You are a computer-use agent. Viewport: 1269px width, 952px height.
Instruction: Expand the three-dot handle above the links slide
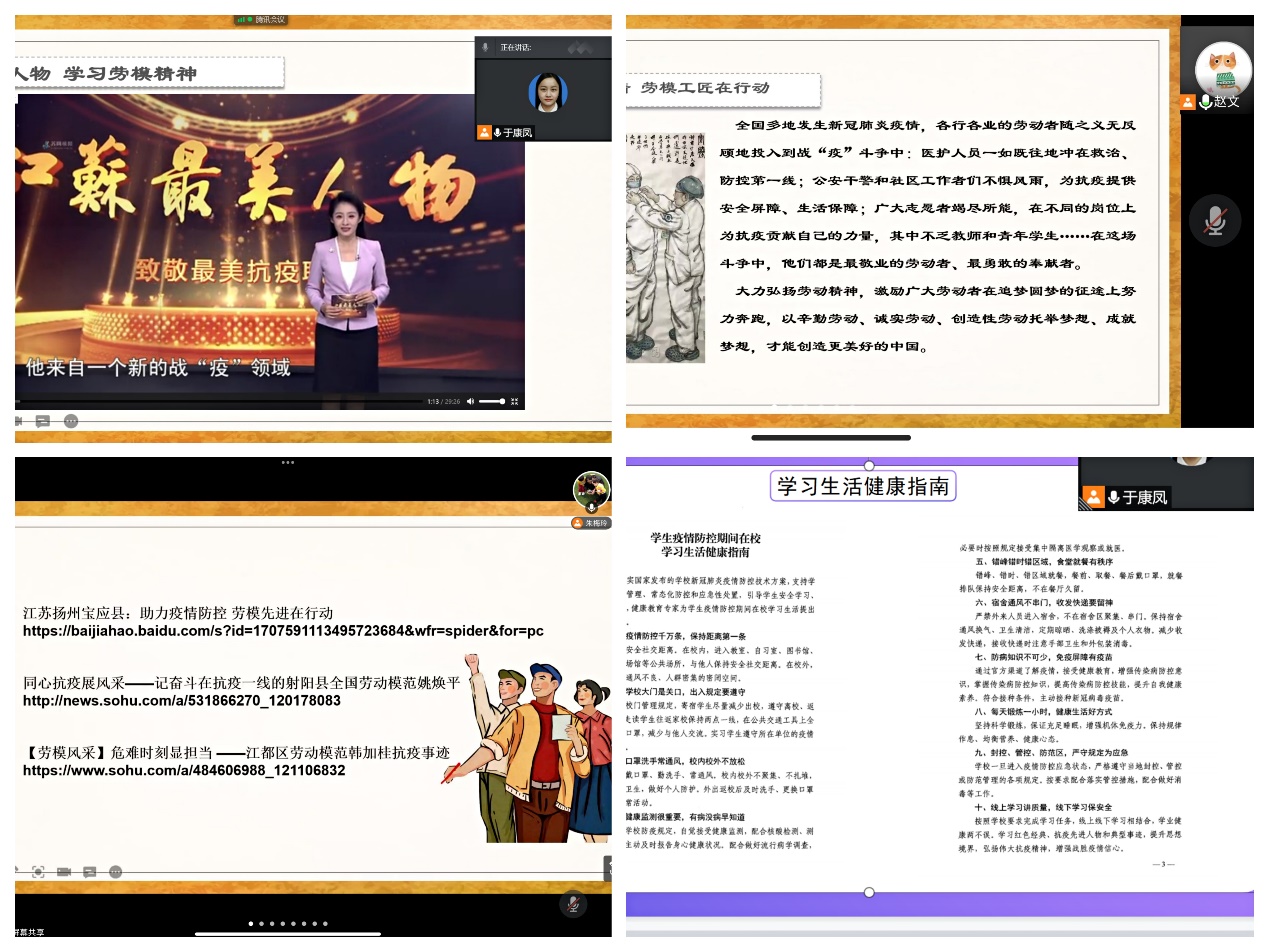pyautogui.click(x=288, y=462)
